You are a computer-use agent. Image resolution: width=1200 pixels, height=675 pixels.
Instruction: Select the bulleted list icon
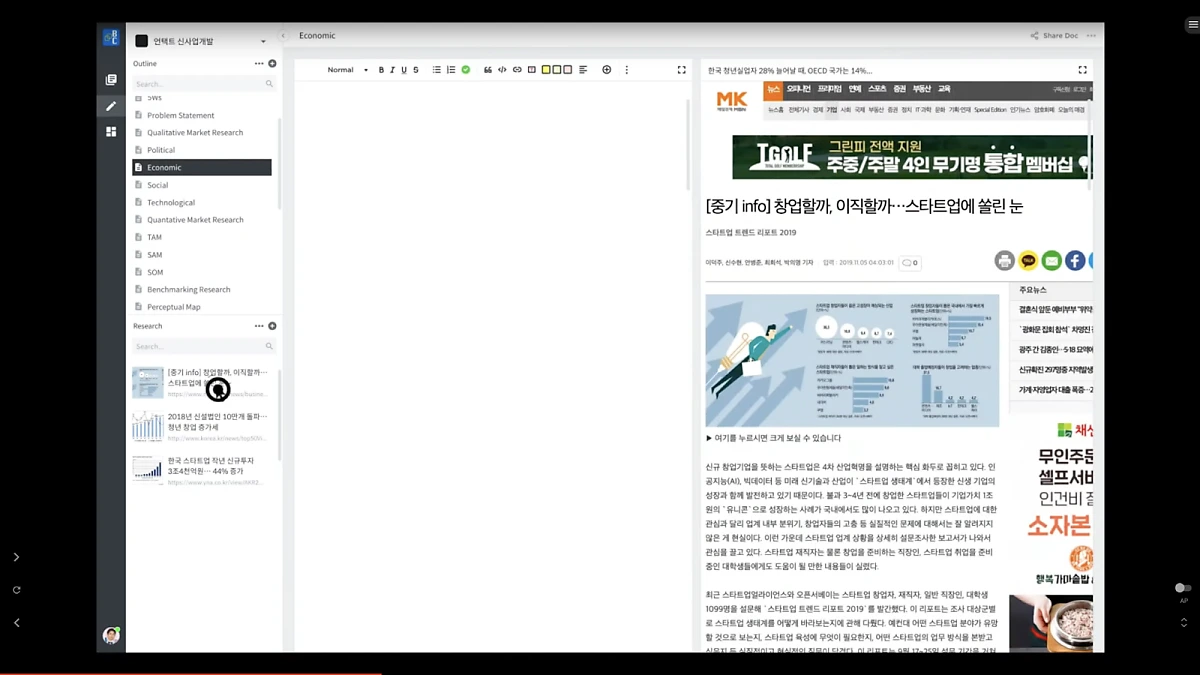pyautogui.click(x=436, y=69)
